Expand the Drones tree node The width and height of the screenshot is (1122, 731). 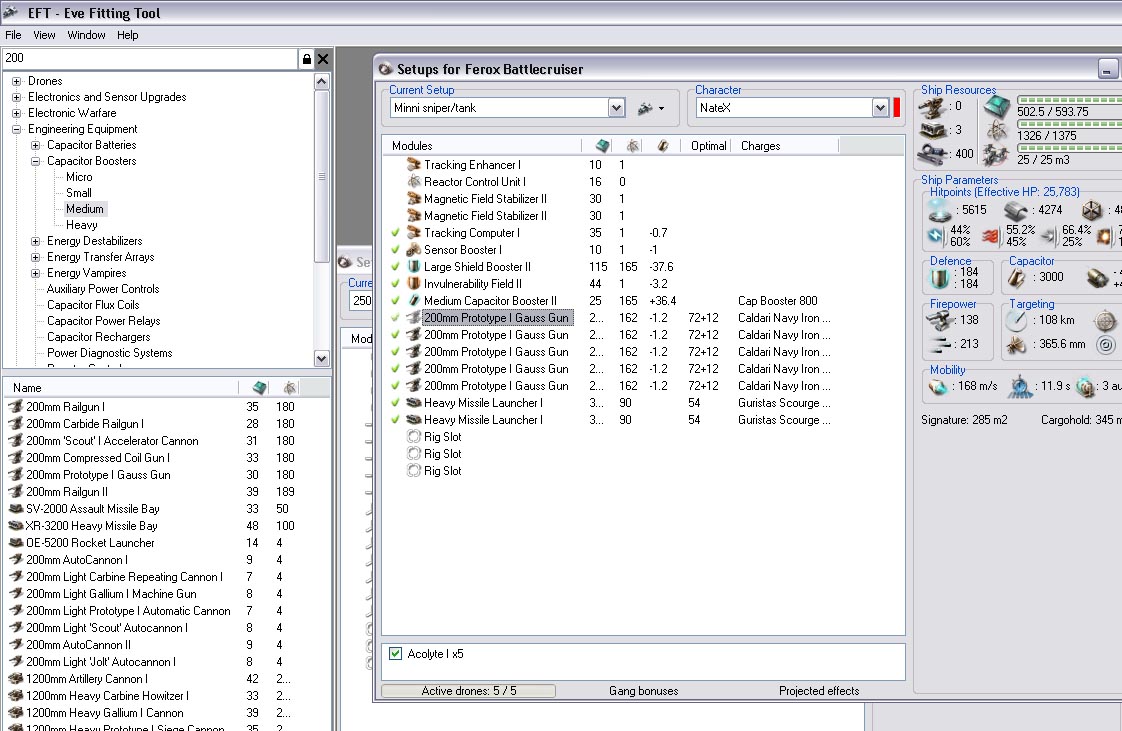17,81
